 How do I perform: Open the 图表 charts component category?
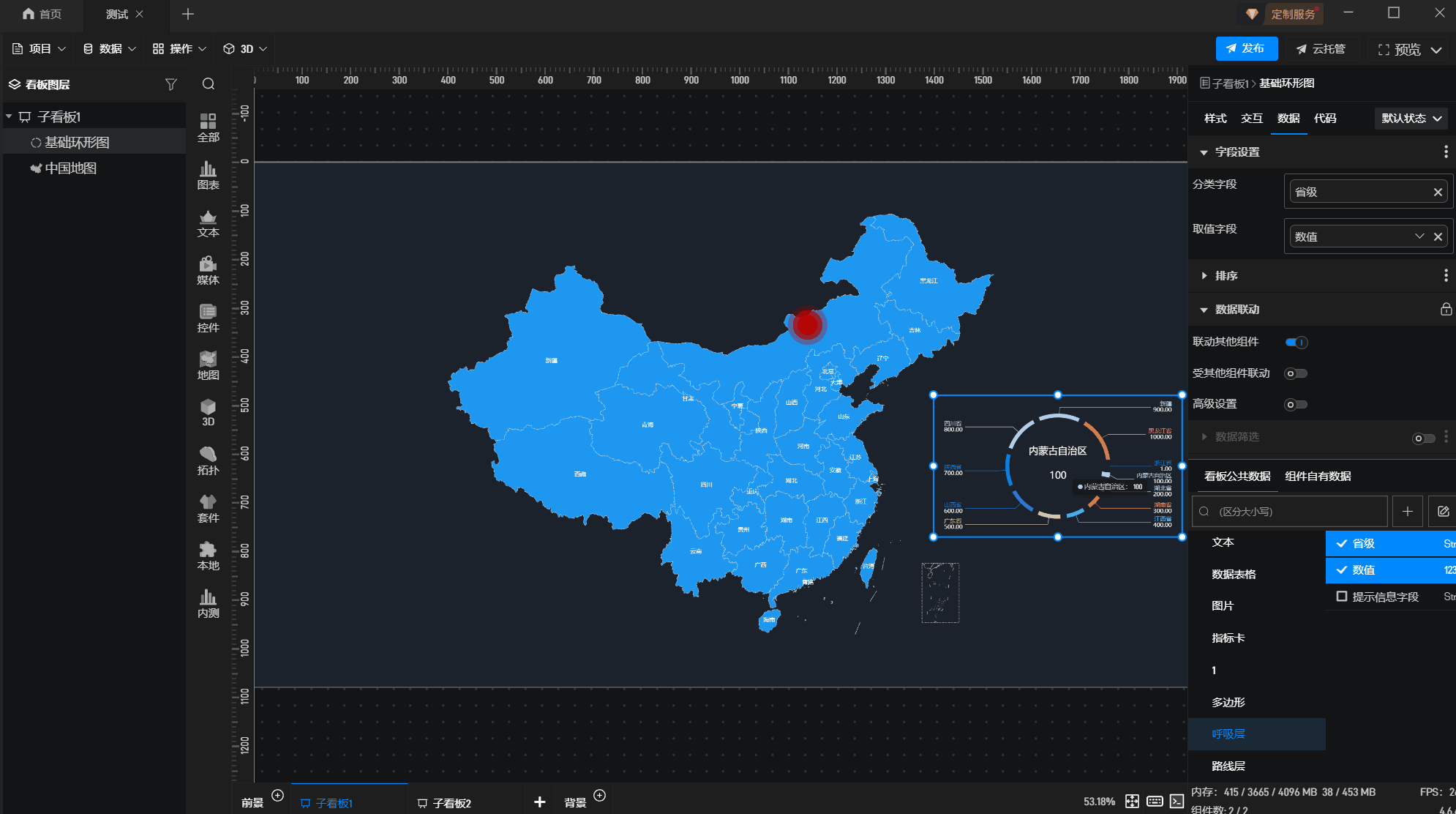[208, 175]
